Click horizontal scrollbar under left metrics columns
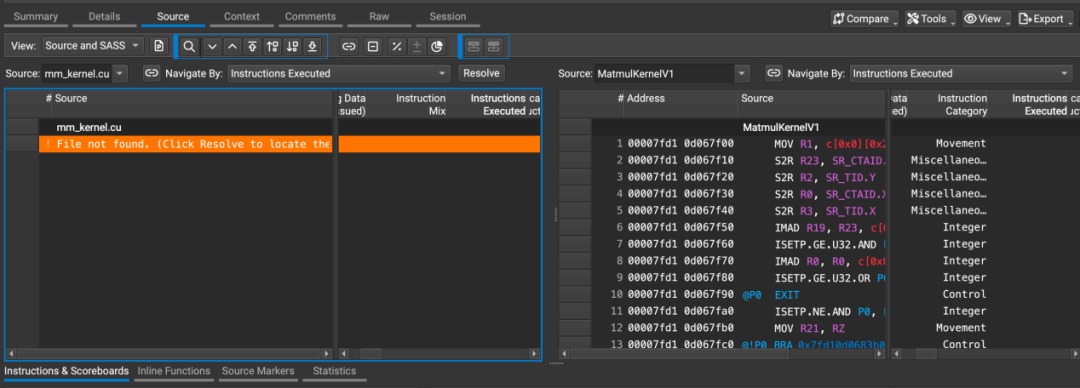This screenshot has width=1080, height=388. click(x=439, y=354)
